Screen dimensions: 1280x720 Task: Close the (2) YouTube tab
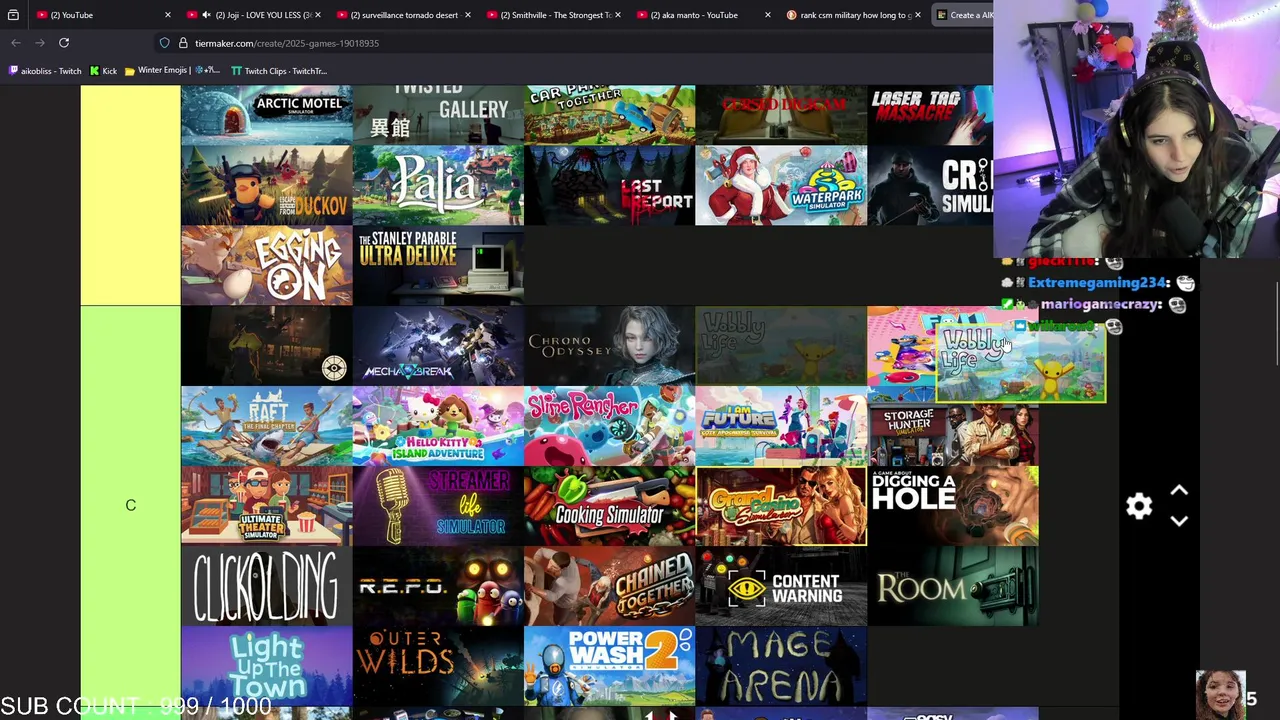167,15
